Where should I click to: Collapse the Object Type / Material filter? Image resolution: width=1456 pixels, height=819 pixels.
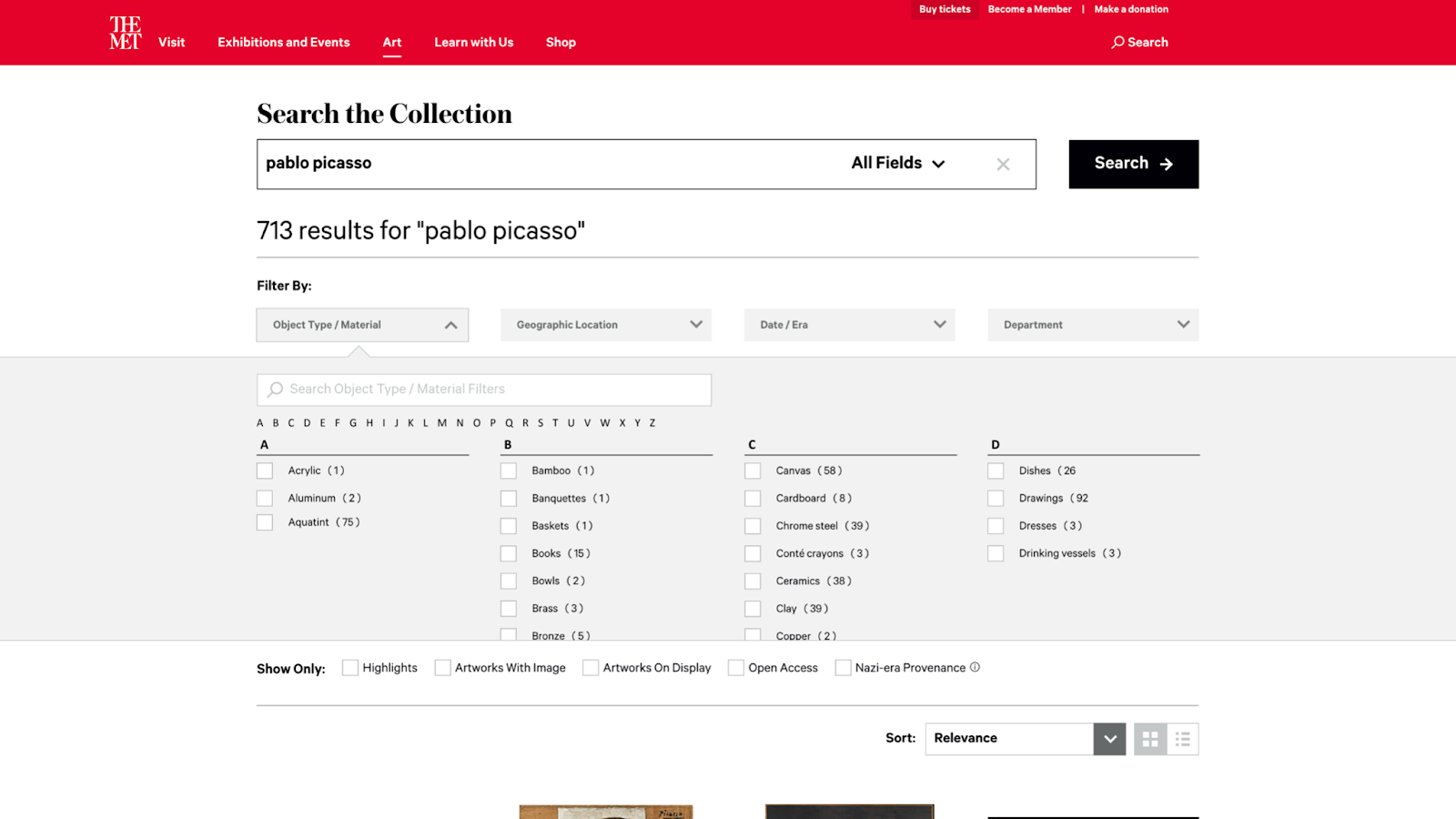coord(362,325)
